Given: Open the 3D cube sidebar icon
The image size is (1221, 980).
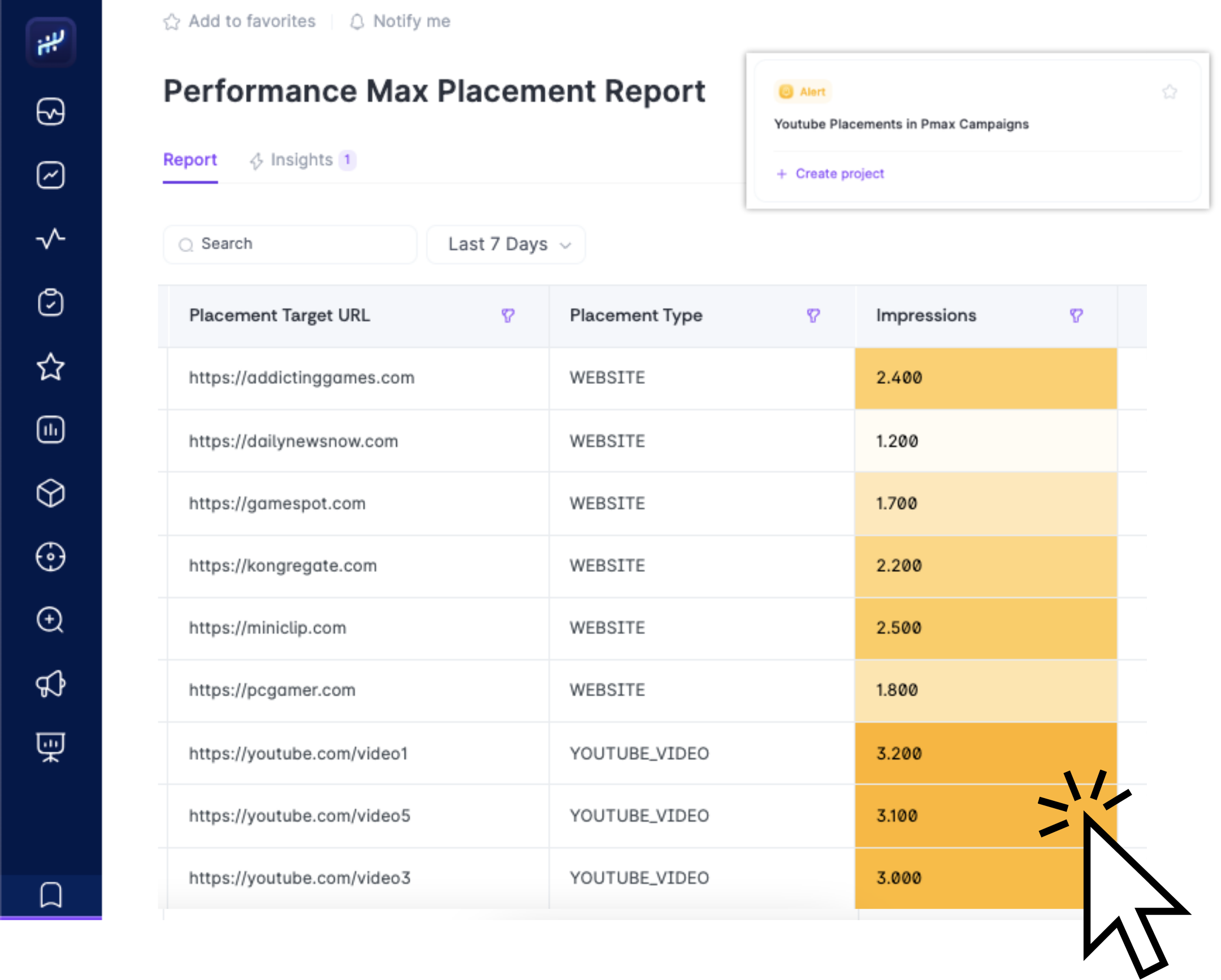Looking at the screenshot, I should click(51, 493).
